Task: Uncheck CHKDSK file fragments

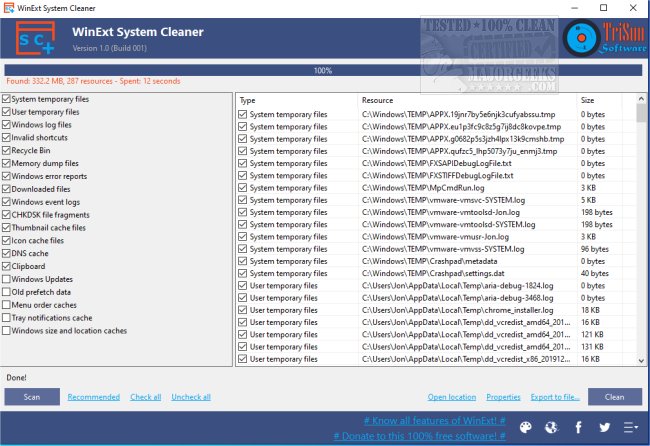Action: (6, 215)
